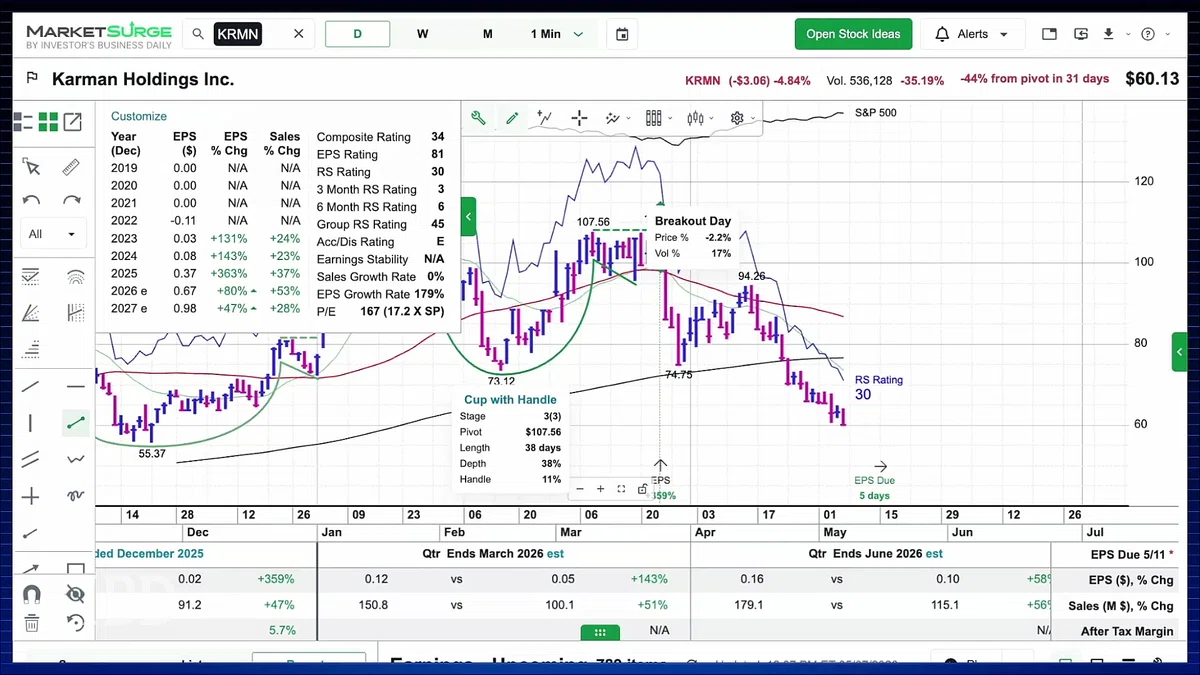The width and height of the screenshot is (1200, 675).
Task: Select the horizontal line tool
Action: [x=75, y=386]
